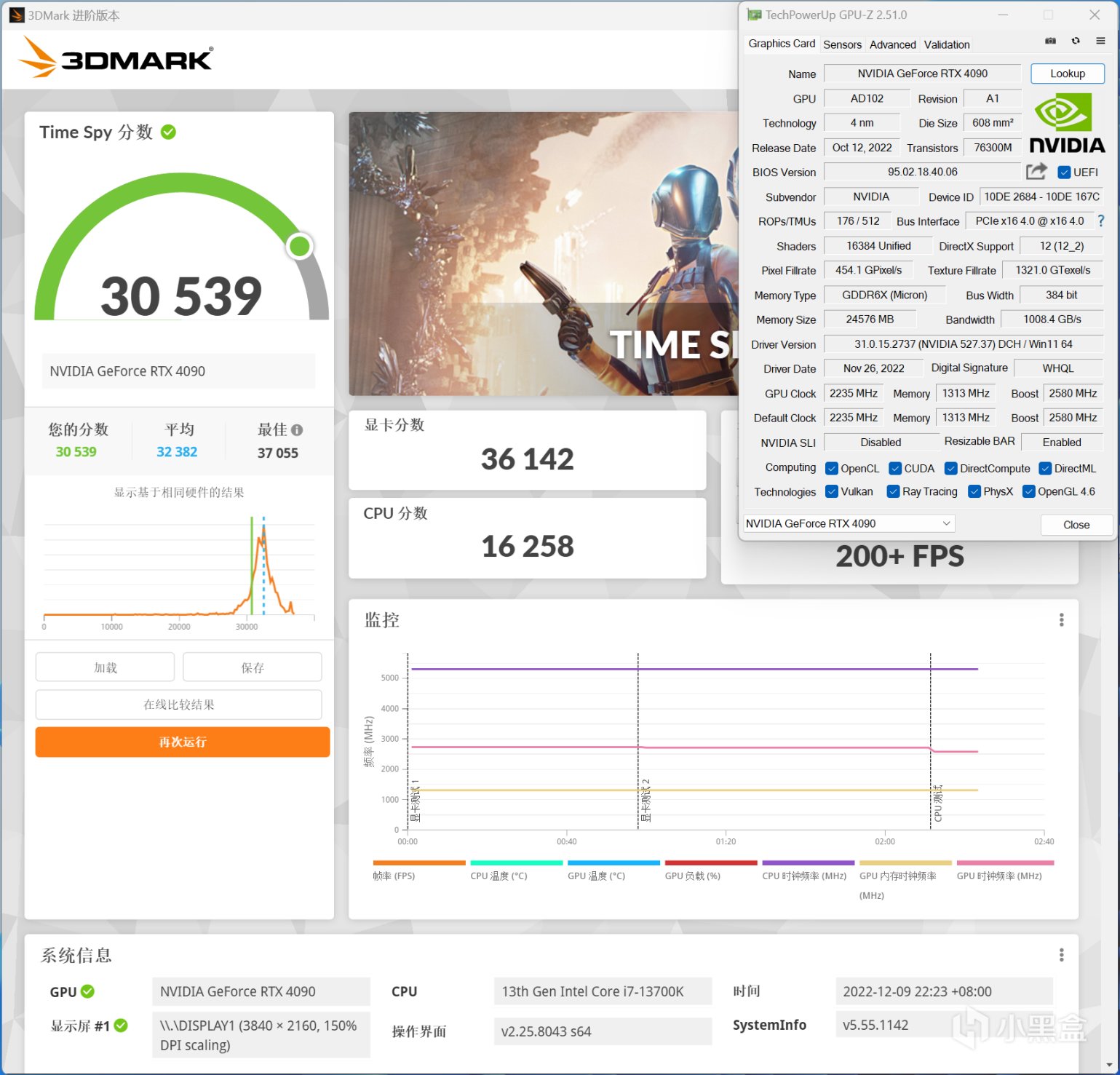Viewport: 1120px width, 1075px height.
Task: Open the Advanced tab
Action: point(893,44)
